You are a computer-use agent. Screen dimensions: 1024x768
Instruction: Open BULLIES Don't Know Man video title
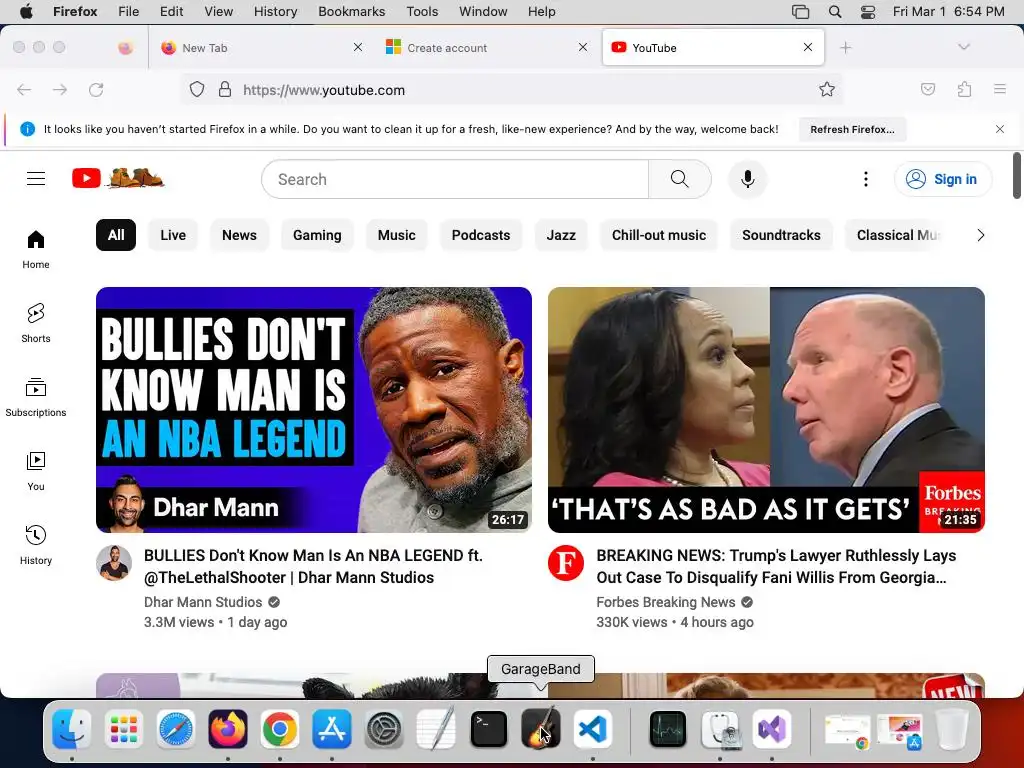313,566
